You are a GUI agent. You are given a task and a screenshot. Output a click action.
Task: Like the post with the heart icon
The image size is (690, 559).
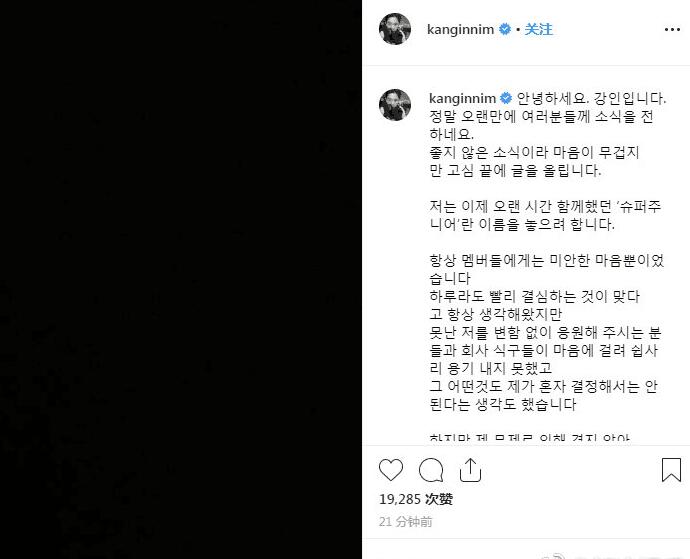point(391,470)
